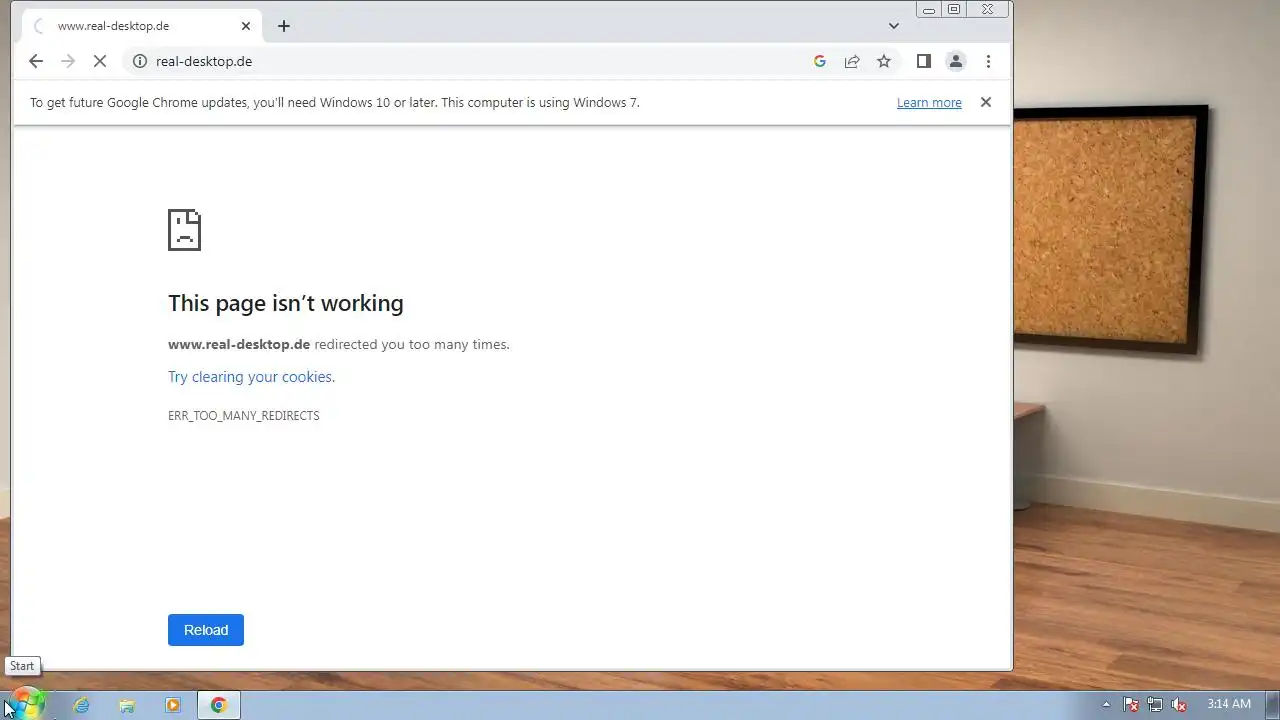The image size is (1280, 720).
Task: Stop loading the page
Action: 100,61
